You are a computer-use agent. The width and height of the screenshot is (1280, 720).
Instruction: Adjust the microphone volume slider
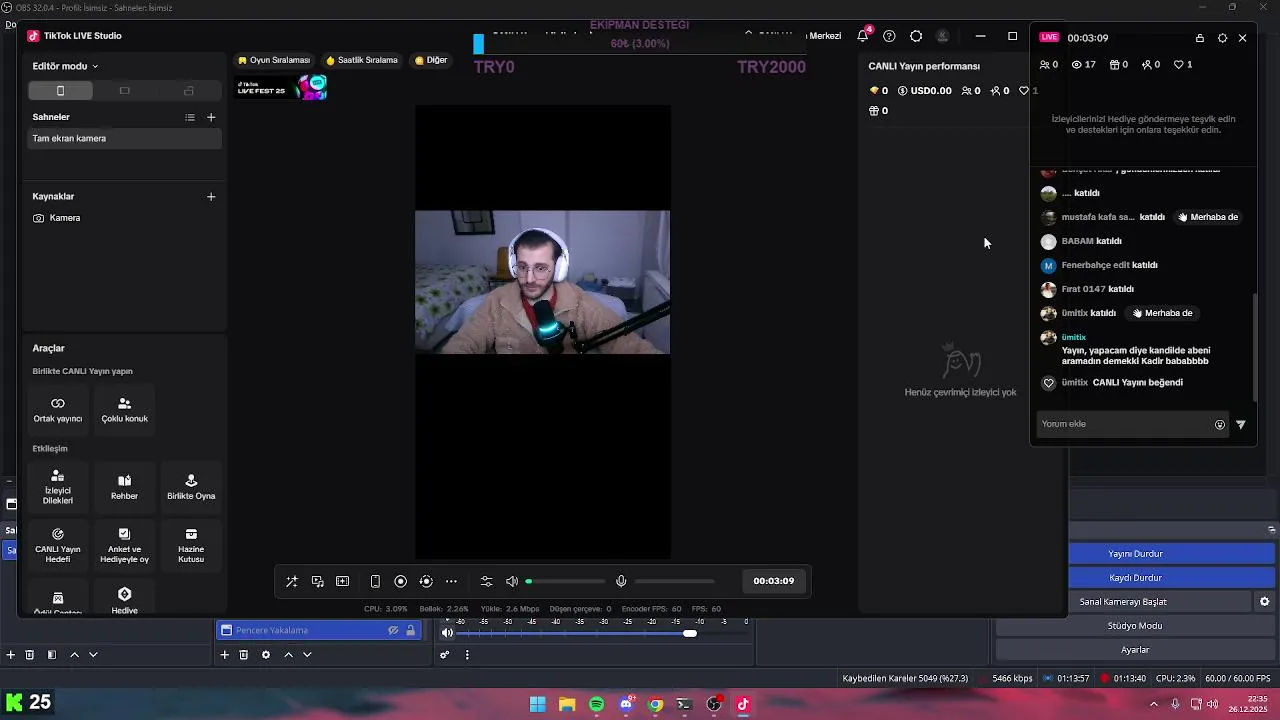(x=674, y=581)
